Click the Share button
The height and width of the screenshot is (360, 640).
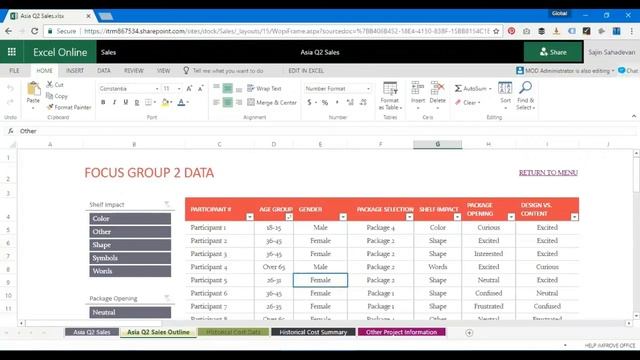pyautogui.click(x=553, y=52)
